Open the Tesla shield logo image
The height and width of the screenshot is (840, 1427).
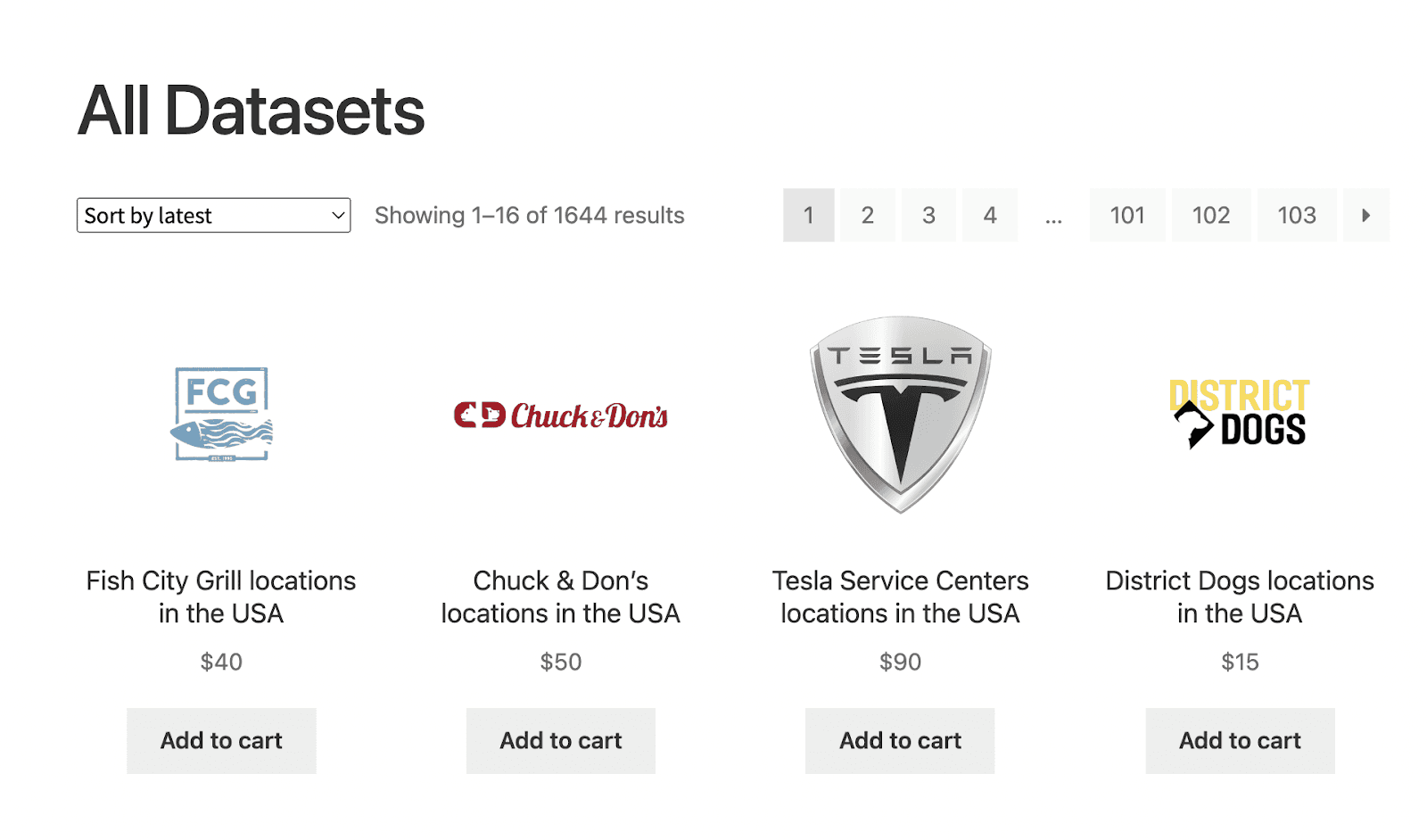(x=901, y=414)
